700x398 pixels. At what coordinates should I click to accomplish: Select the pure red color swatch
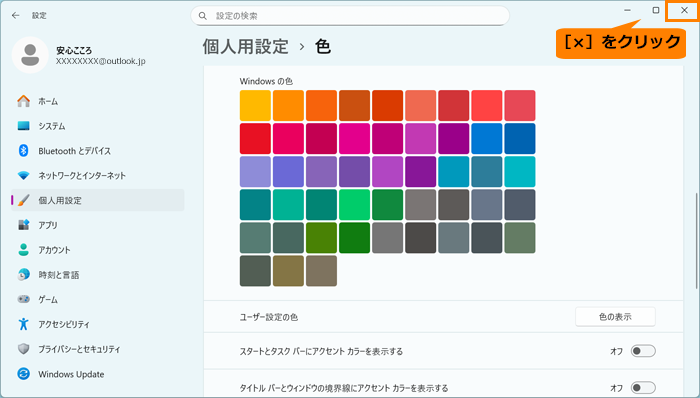(x=255, y=139)
